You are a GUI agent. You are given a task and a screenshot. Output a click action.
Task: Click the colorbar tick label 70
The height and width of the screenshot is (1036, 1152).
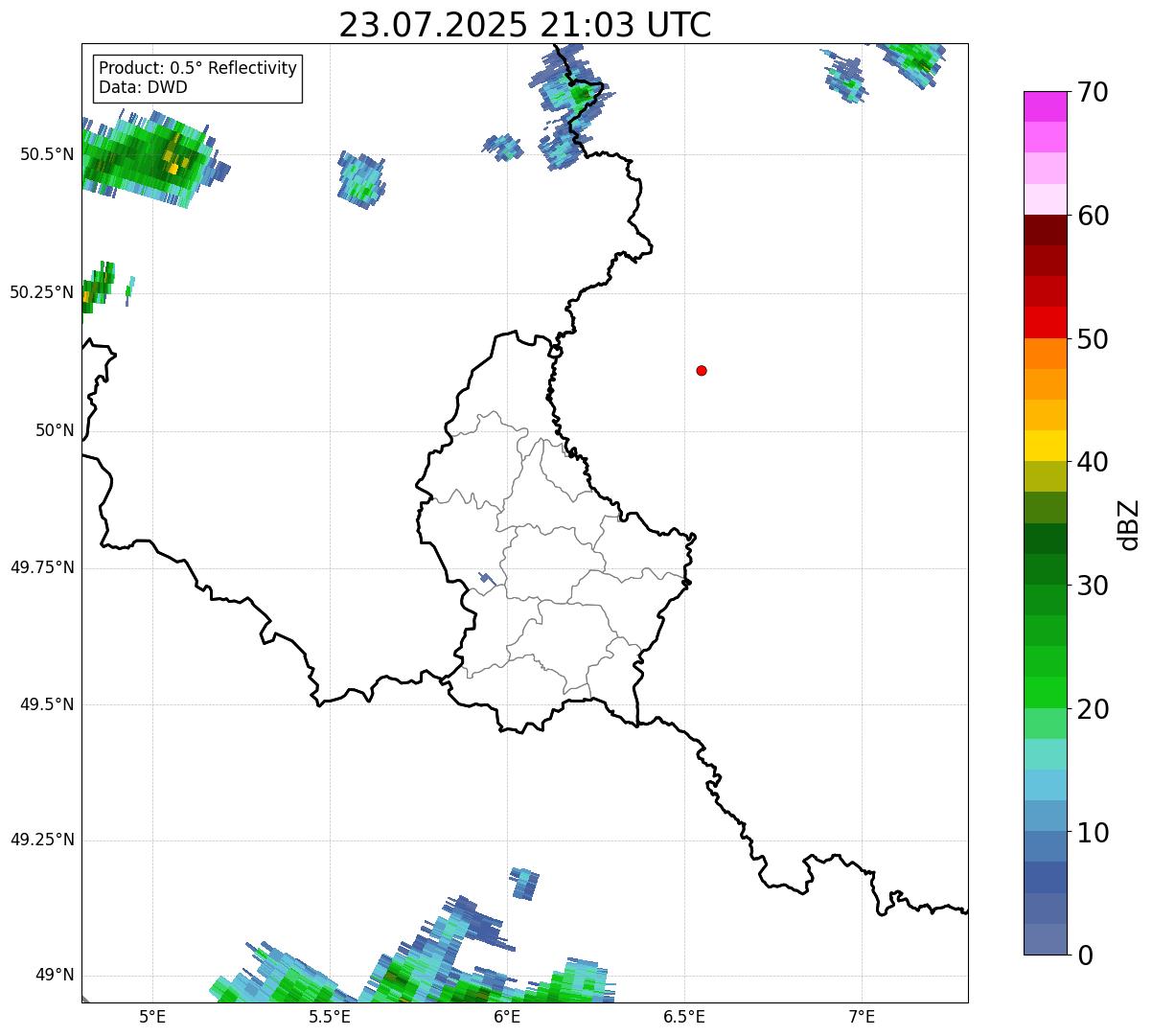click(1093, 93)
